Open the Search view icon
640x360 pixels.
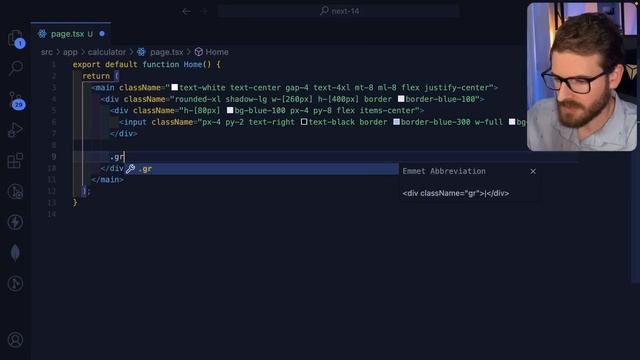[16, 68]
